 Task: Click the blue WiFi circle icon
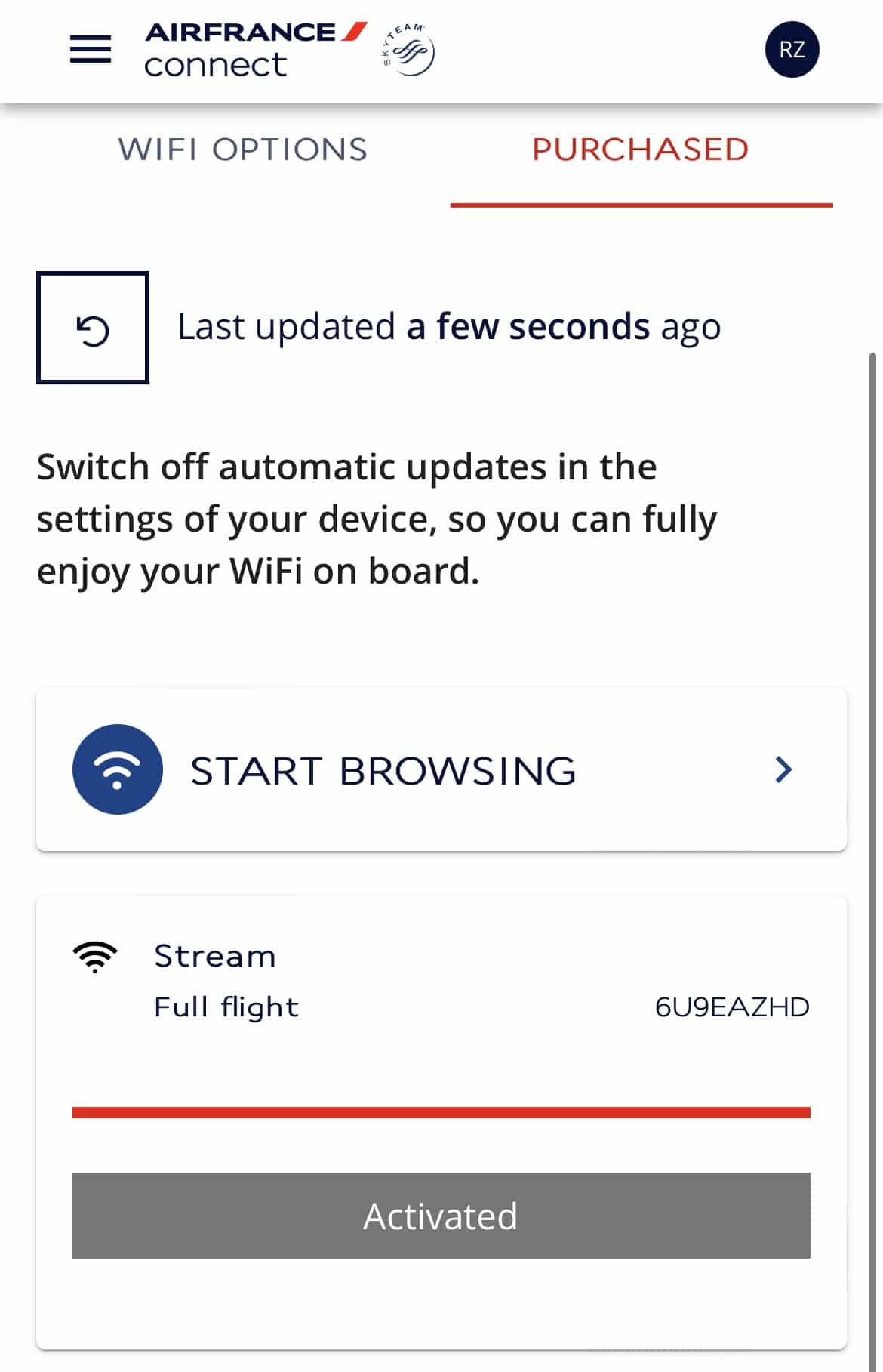[118, 769]
